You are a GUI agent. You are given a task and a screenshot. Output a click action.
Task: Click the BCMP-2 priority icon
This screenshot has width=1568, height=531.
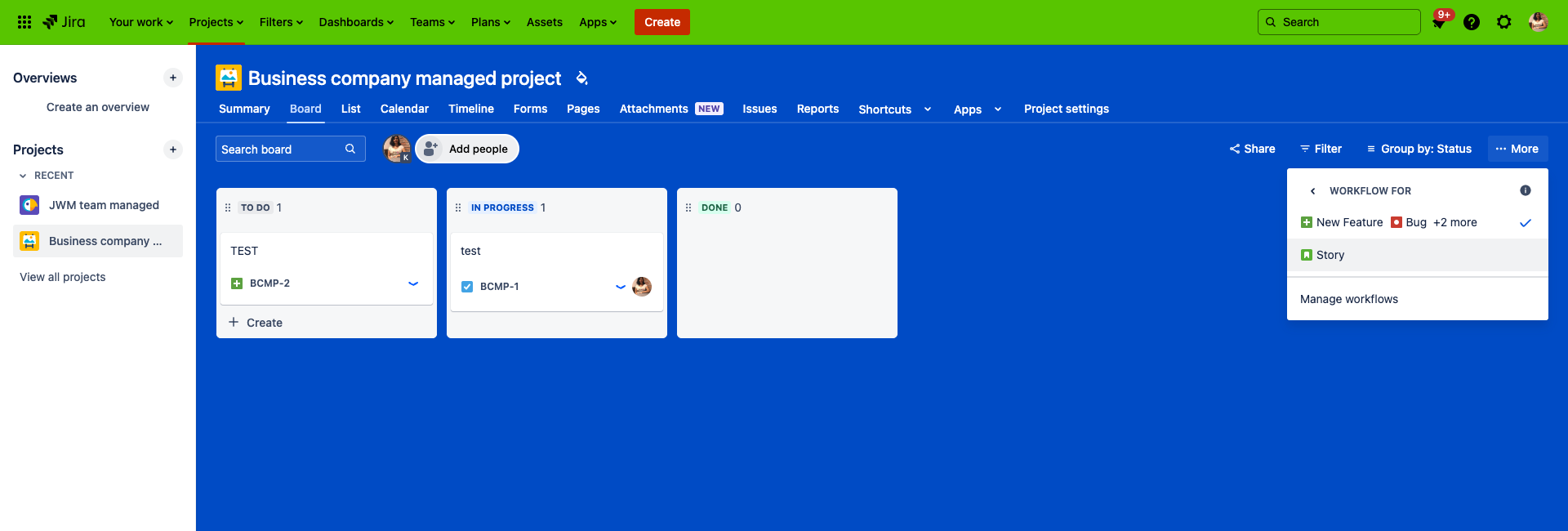tap(413, 283)
